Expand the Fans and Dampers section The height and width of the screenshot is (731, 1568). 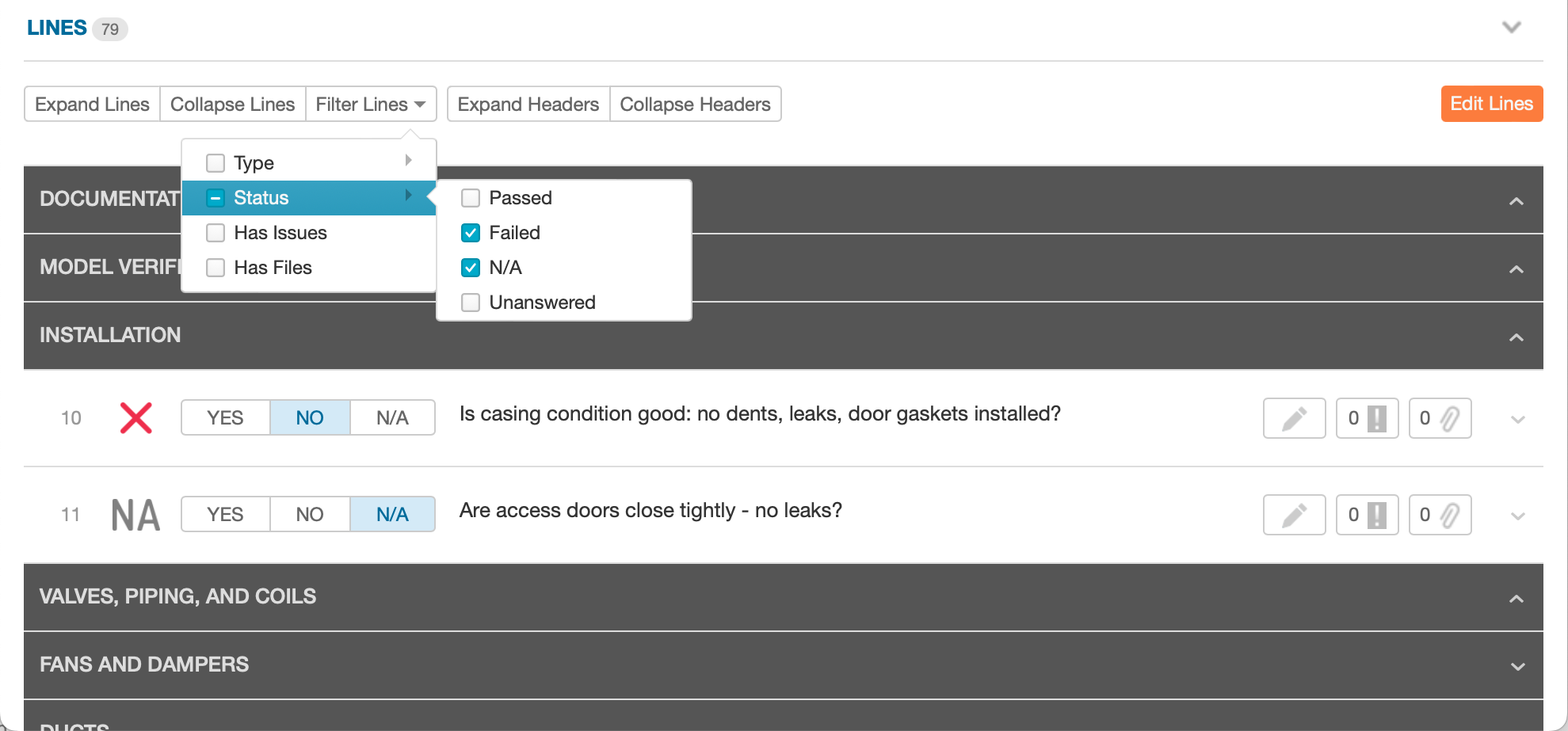click(1517, 665)
